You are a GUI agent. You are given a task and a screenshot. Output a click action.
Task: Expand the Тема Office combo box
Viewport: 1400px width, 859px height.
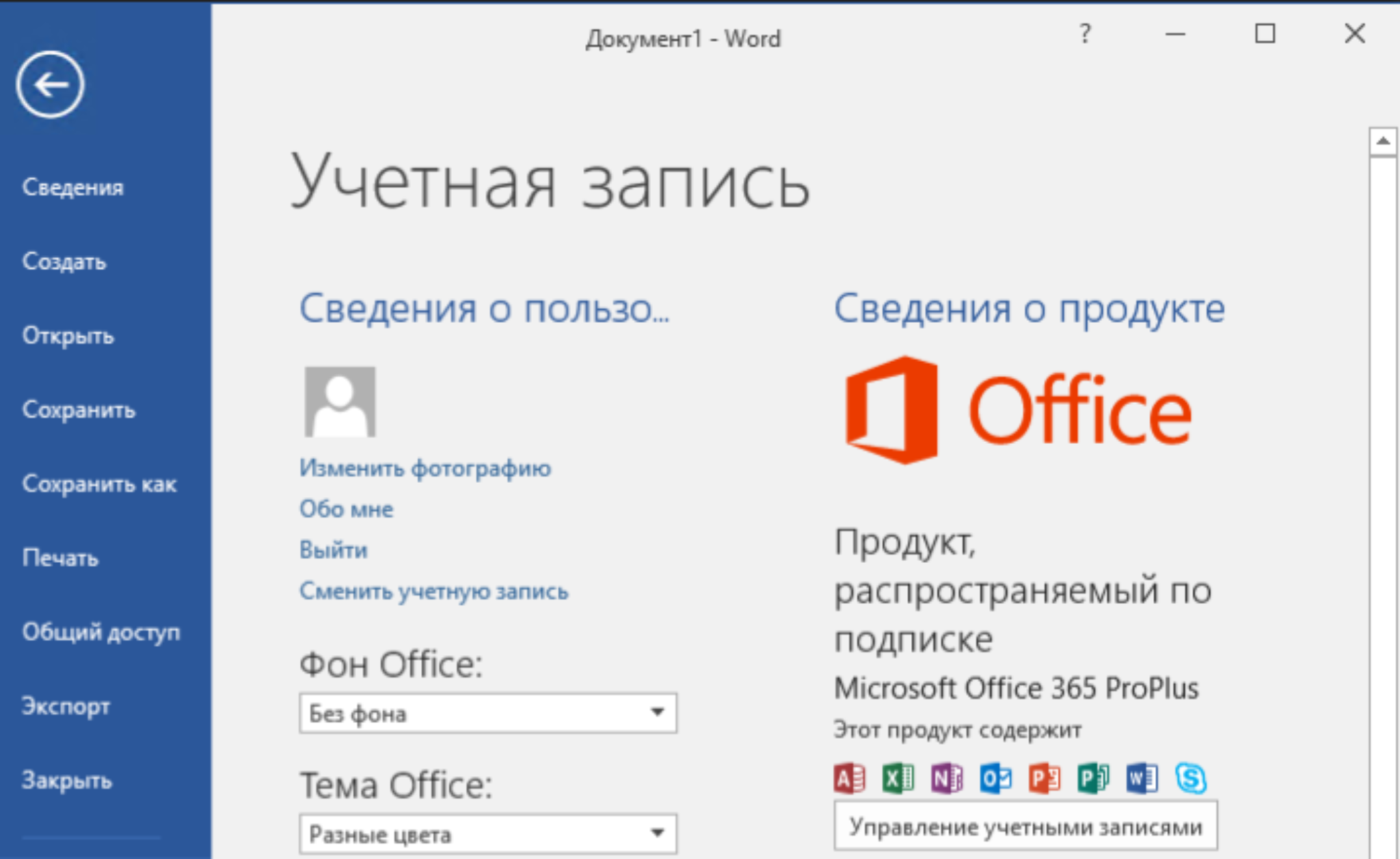[488, 834]
